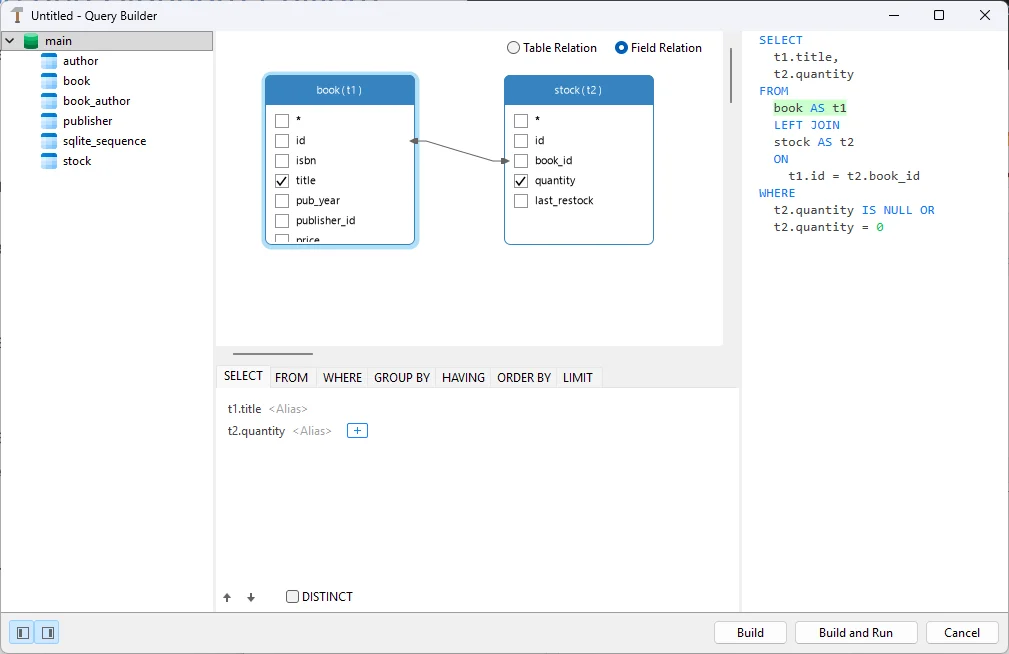The height and width of the screenshot is (654, 1009).
Task: Click the book(t1) table header
Action: coord(340,90)
